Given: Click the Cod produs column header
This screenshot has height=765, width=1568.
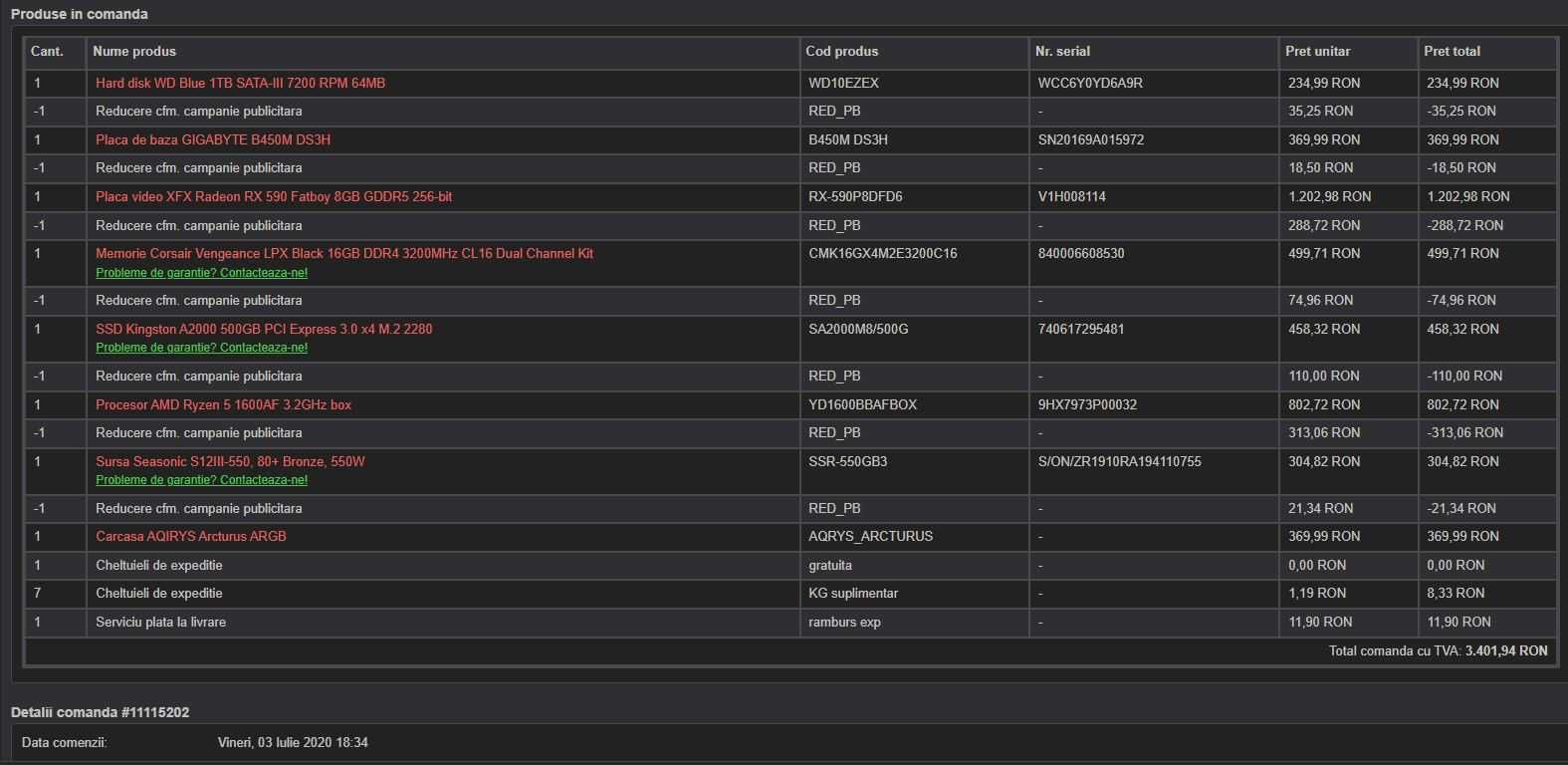Looking at the screenshot, I should click(x=842, y=51).
